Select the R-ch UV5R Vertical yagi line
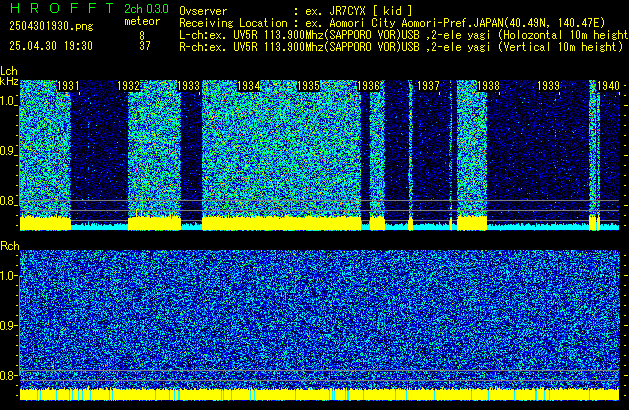629x410 pixels. click(401, 47)
